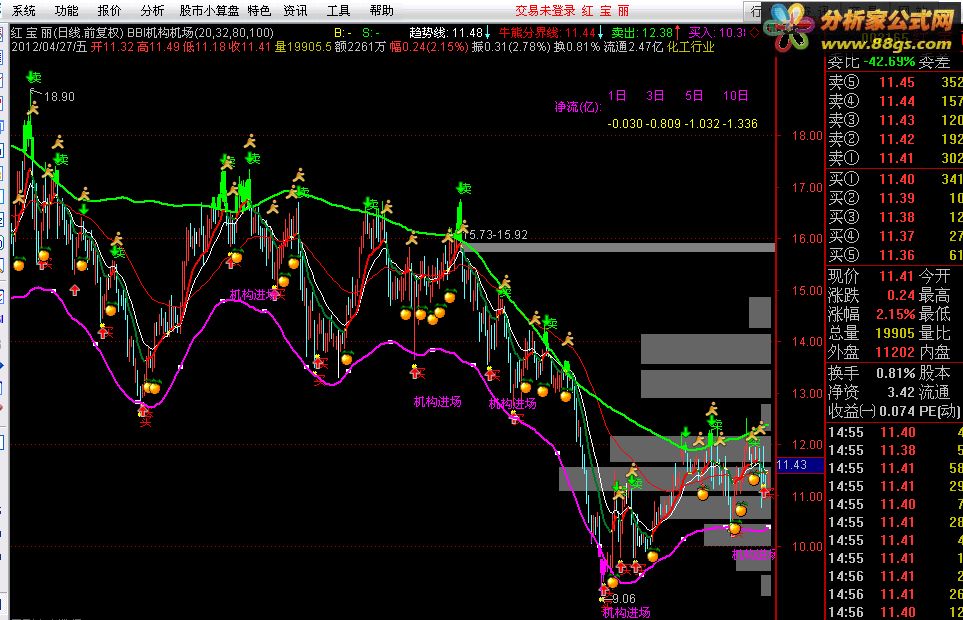The width and height of the screenshot is (963, 620).
Task: Click the green 卖 marker above 15.73-15.92 label
Action: pyautogui.click(x=464, y=188)
